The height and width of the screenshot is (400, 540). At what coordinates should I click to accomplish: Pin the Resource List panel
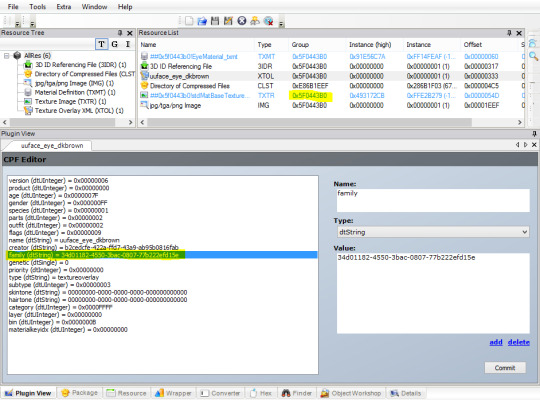point(509,33)
